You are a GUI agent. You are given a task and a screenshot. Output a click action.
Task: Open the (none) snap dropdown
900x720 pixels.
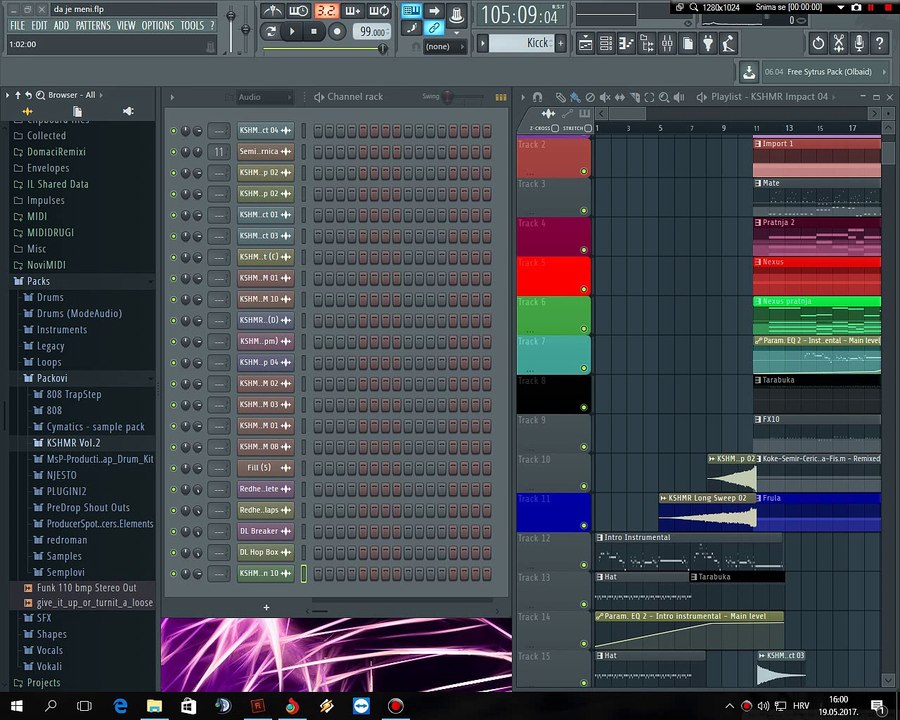click(445, 47)
